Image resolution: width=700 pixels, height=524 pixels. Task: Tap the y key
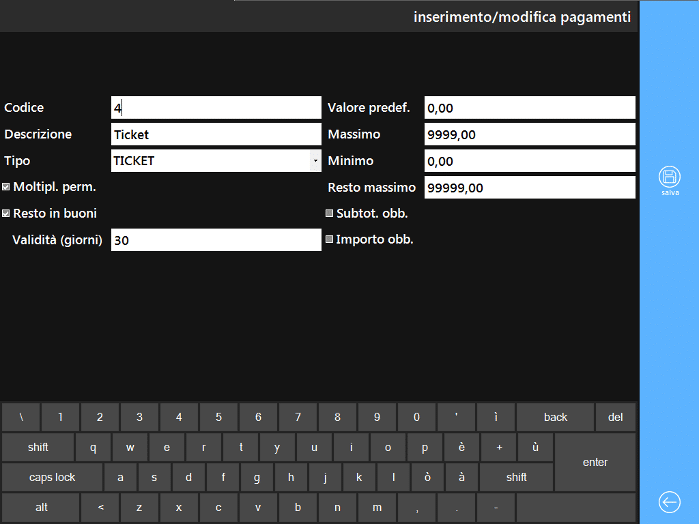point(277,447)
